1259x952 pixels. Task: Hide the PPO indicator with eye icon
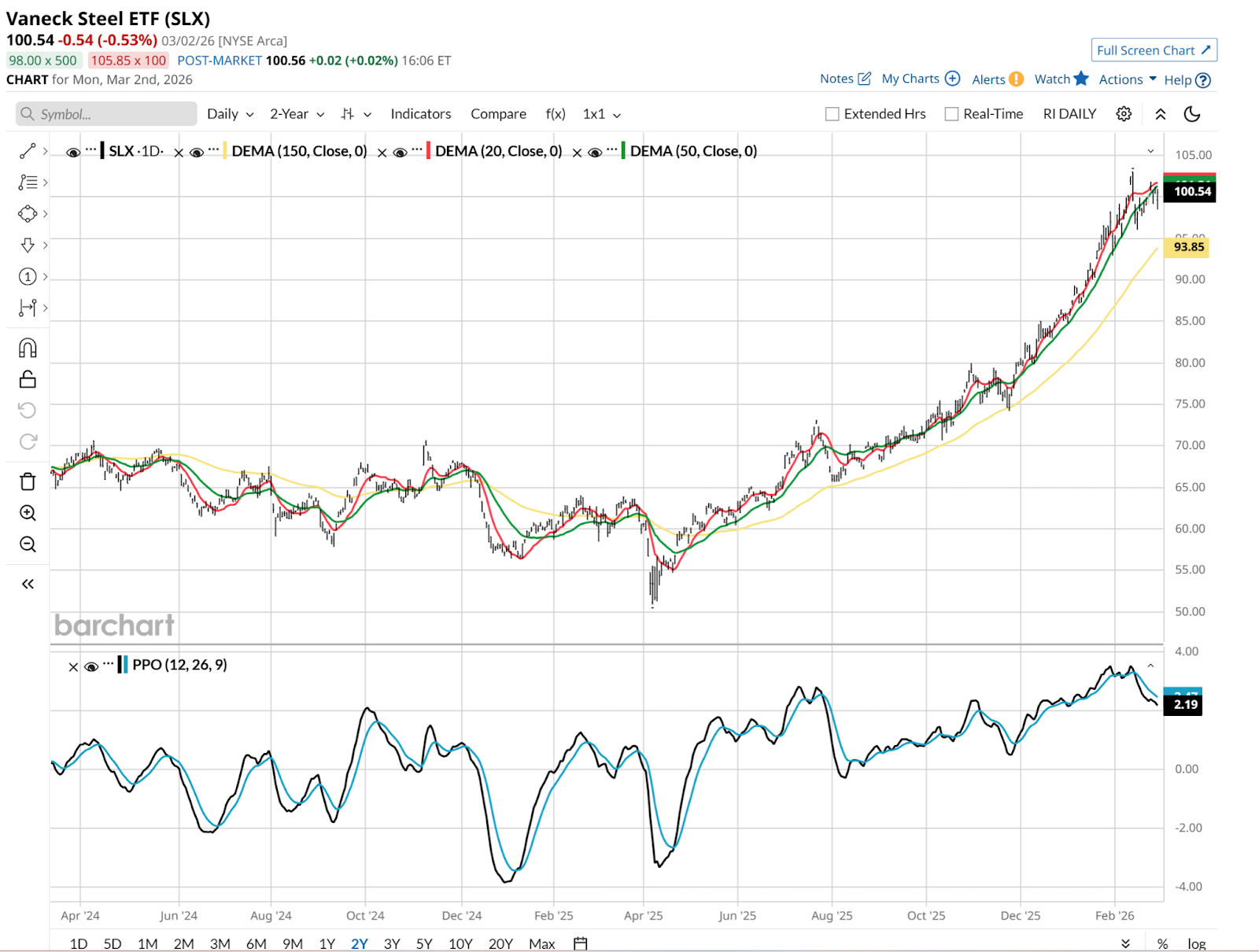click(91, 666)
